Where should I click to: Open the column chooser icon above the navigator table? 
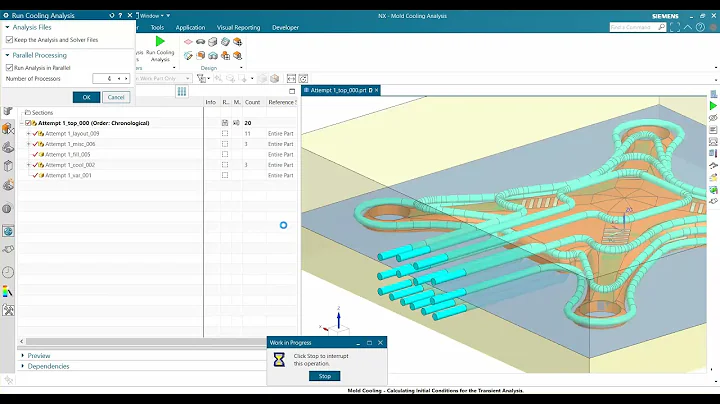click(x=182, y=91)
